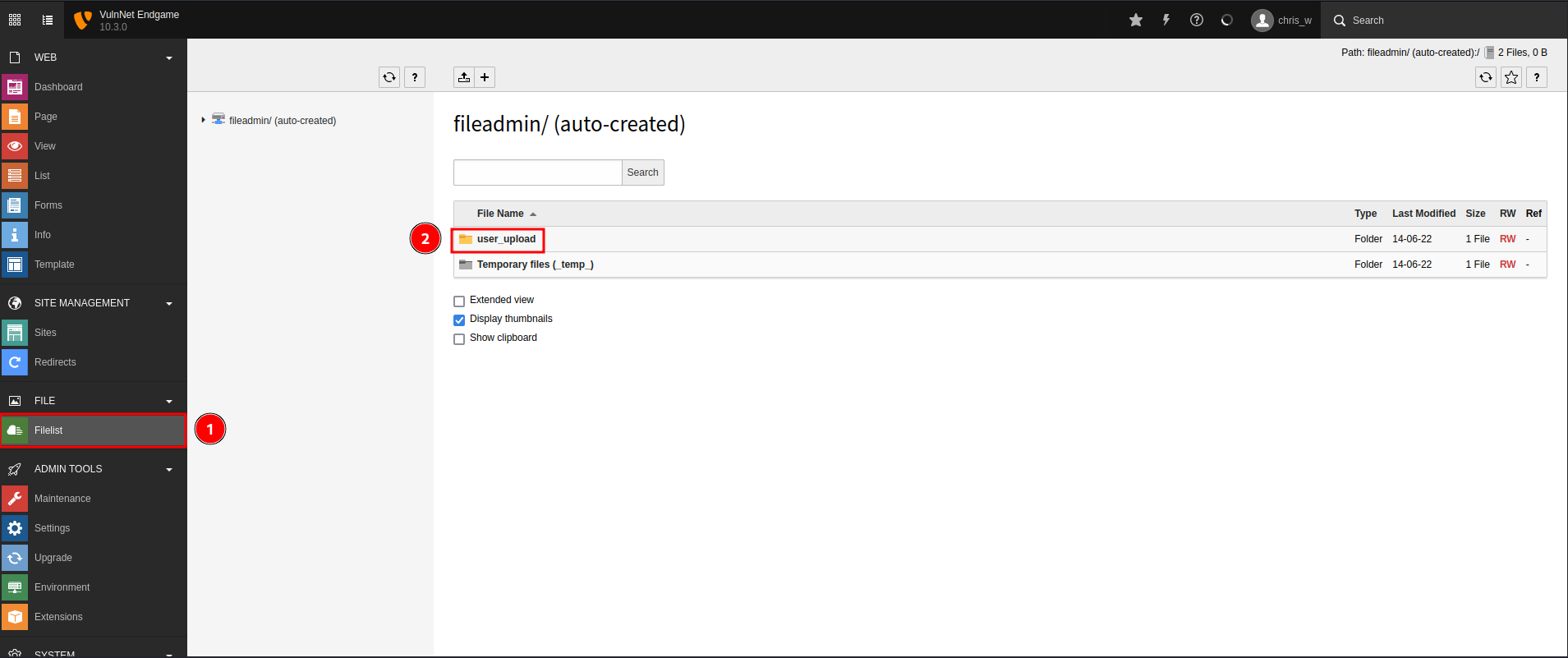This screenshot has width=1568, height=658.
Task: Open the Filelist module
Action: tap(94, 430)
